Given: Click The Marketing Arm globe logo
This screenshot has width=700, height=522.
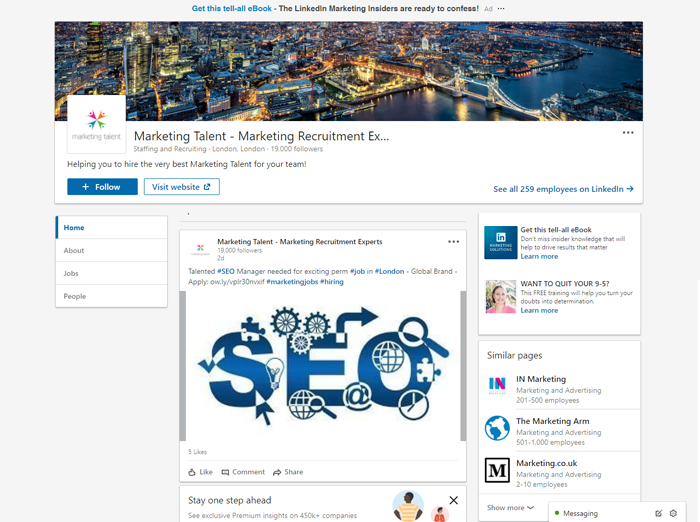Looking at the screenshot, I should pyautogui.click(x=497, y=428).
